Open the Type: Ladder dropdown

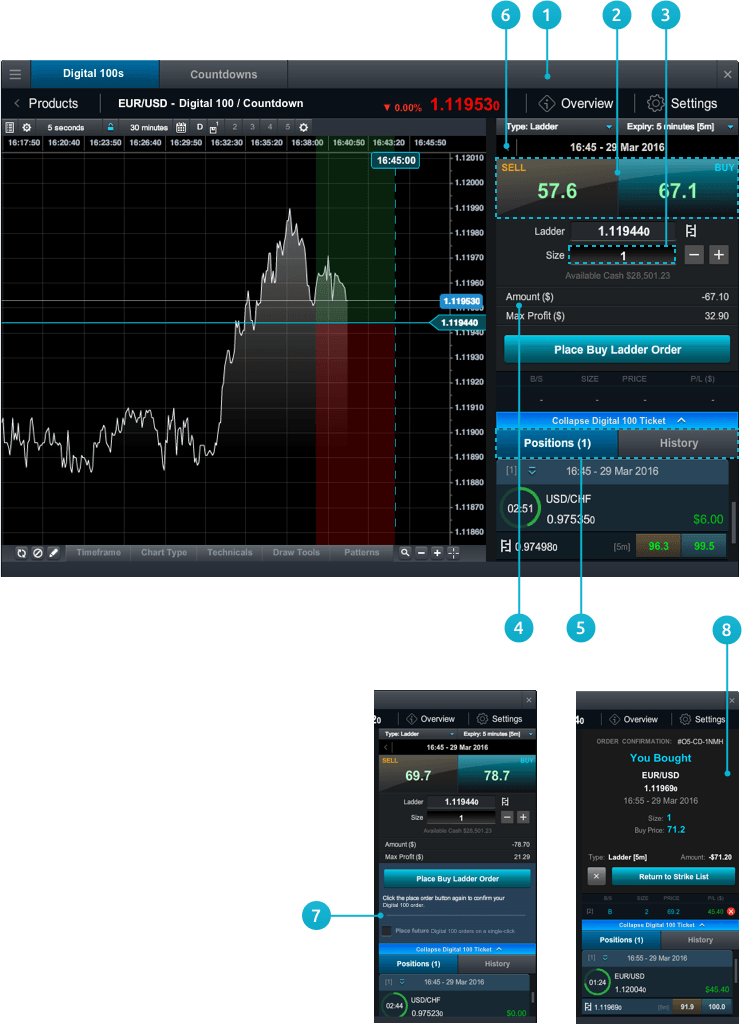click(559, 127)
